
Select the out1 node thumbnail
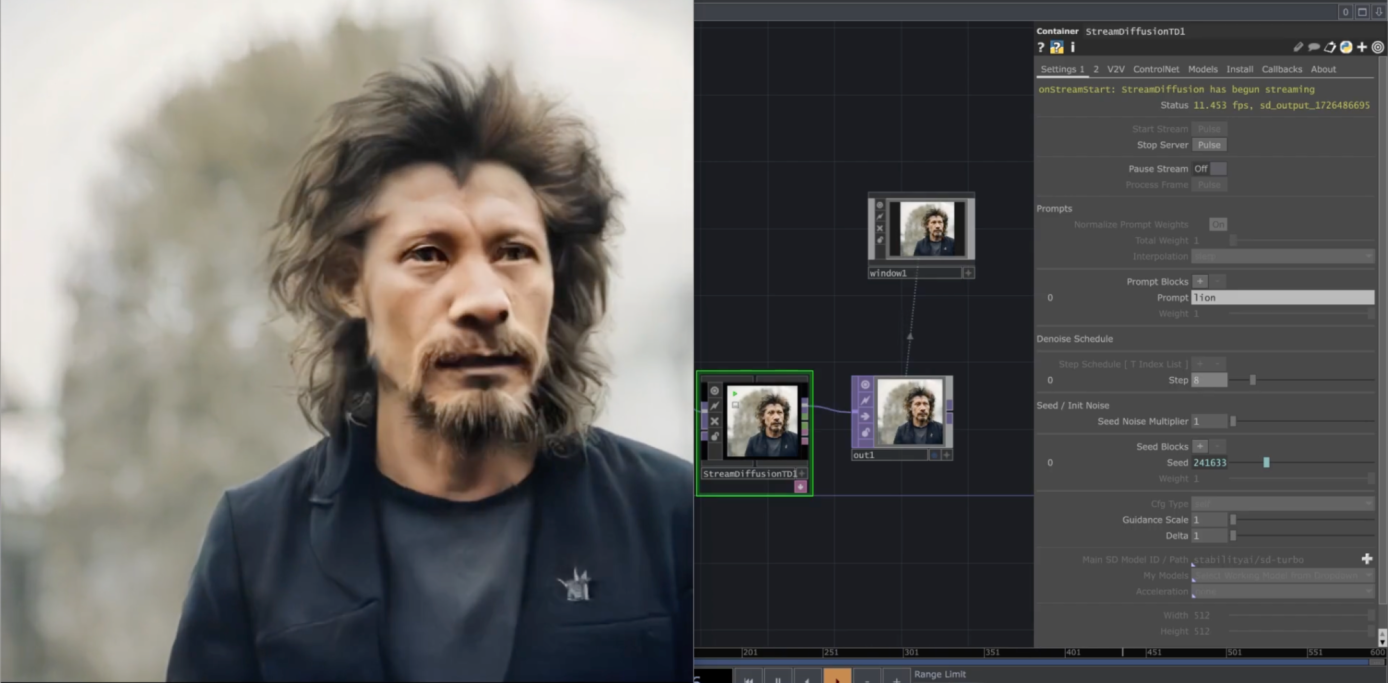pos(909,412)
